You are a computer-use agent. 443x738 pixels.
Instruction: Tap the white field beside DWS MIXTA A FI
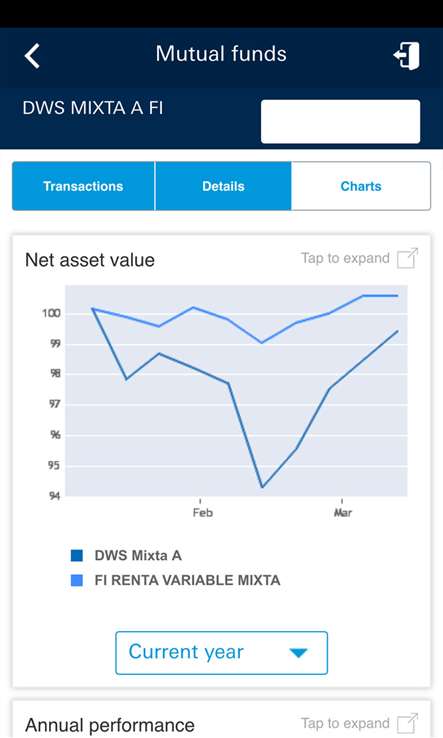340,121
